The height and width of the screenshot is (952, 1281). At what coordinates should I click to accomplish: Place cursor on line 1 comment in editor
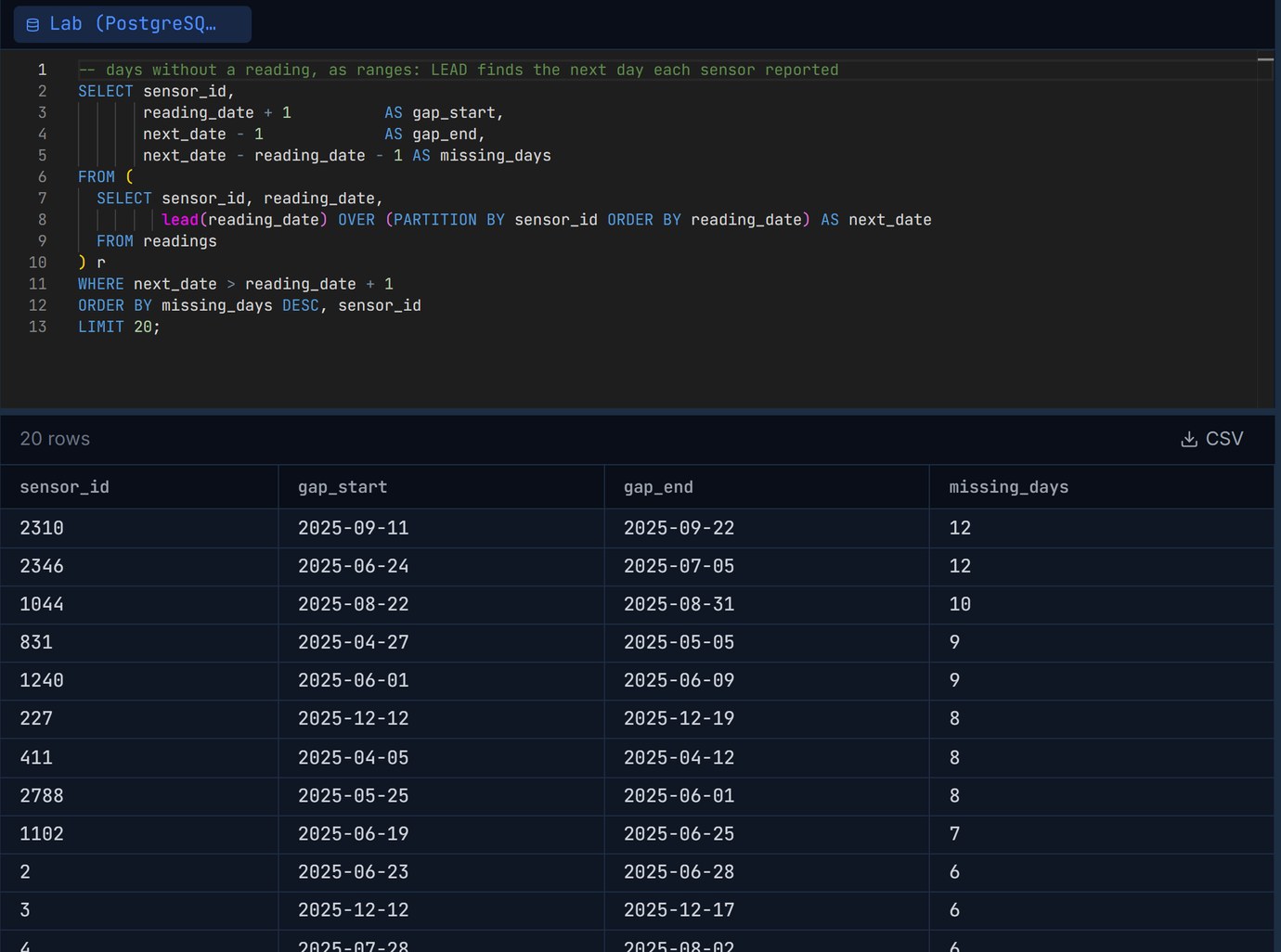[x=459, y=70]
